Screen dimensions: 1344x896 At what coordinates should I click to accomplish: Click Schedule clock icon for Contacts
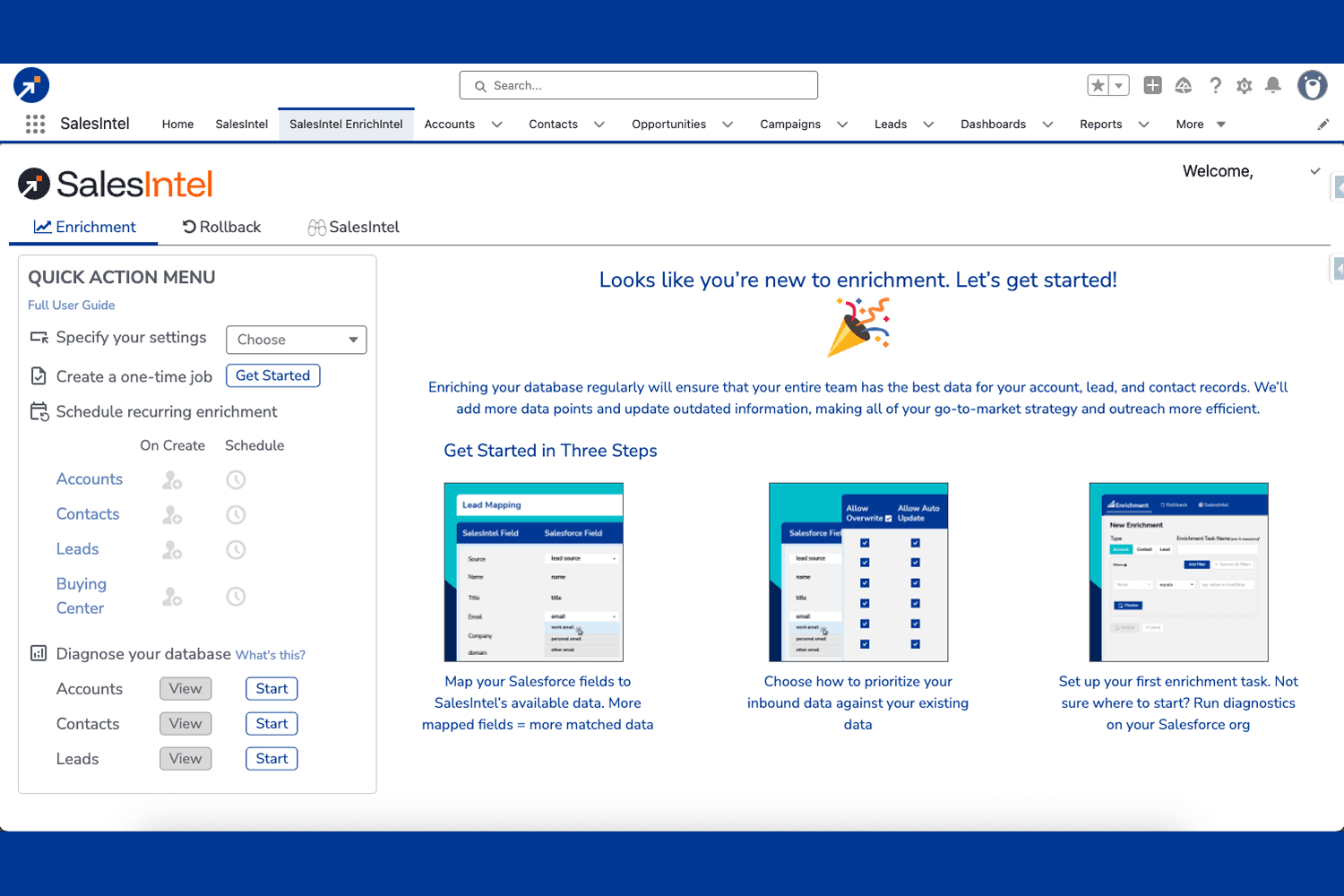point(236,515)
